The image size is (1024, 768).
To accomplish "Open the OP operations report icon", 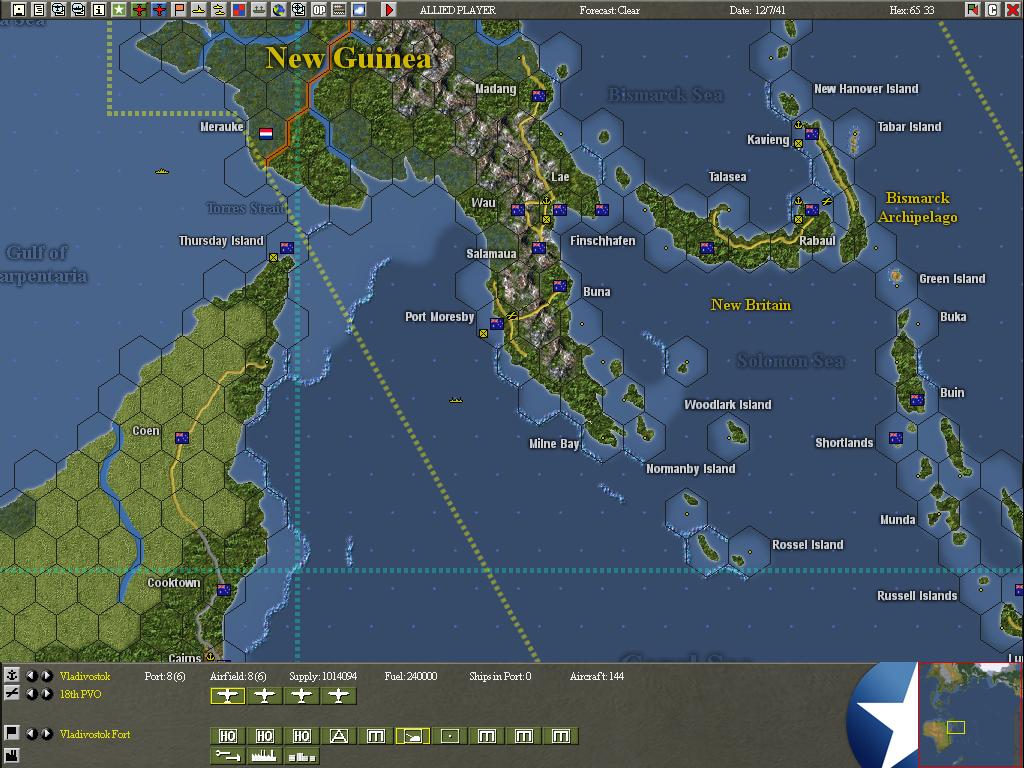I will click(x=319, y=9).
